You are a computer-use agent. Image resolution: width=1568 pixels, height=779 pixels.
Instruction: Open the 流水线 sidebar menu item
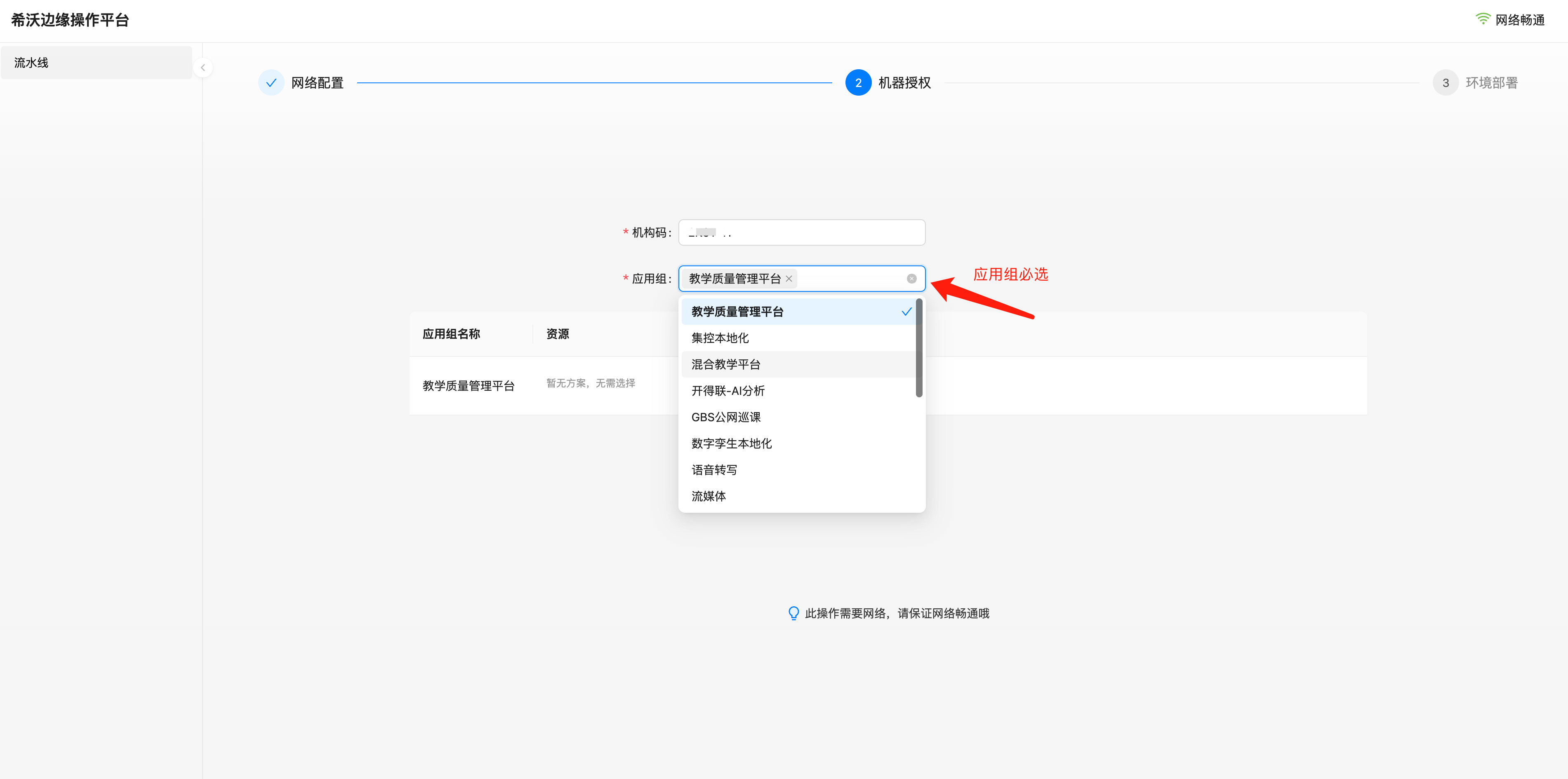point(97,63)
